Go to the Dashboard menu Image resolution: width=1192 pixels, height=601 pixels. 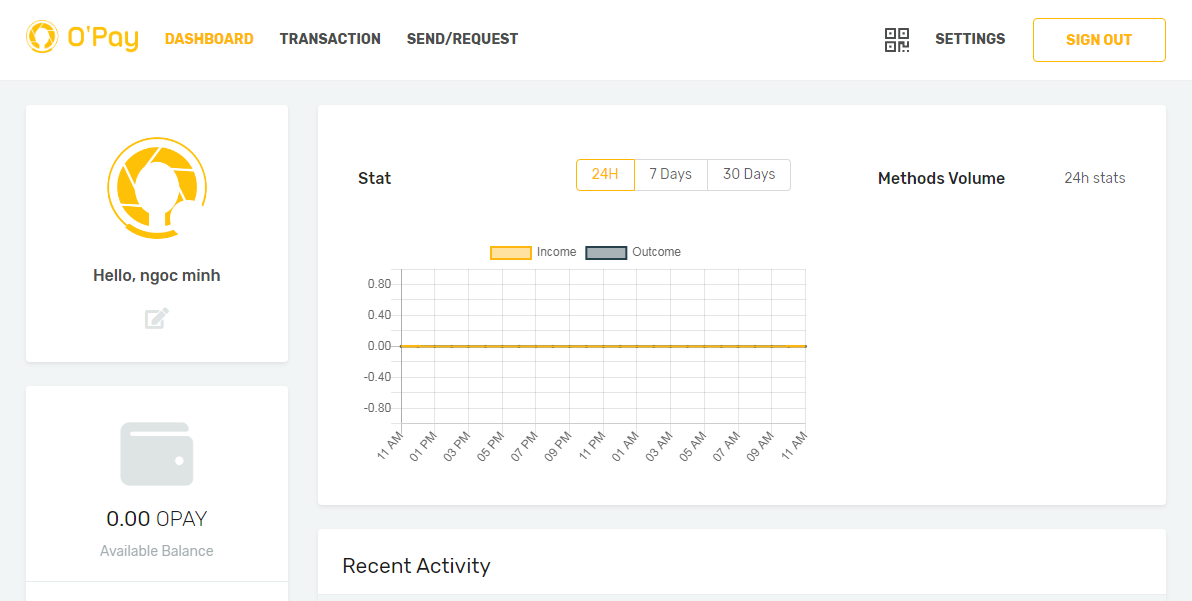click(x=209, y=39)
